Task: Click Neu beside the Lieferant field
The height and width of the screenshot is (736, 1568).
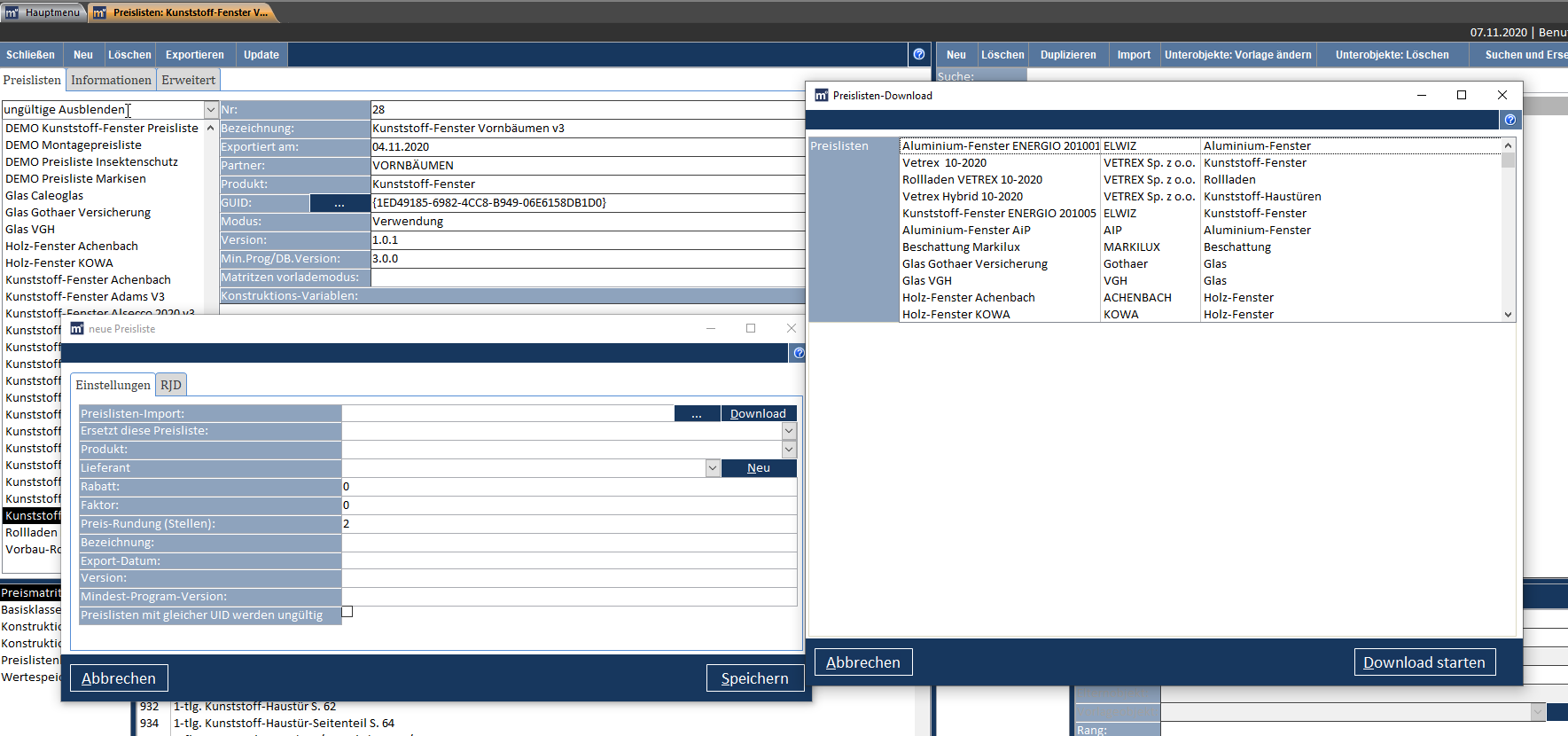Action: (x=759, y=468)
